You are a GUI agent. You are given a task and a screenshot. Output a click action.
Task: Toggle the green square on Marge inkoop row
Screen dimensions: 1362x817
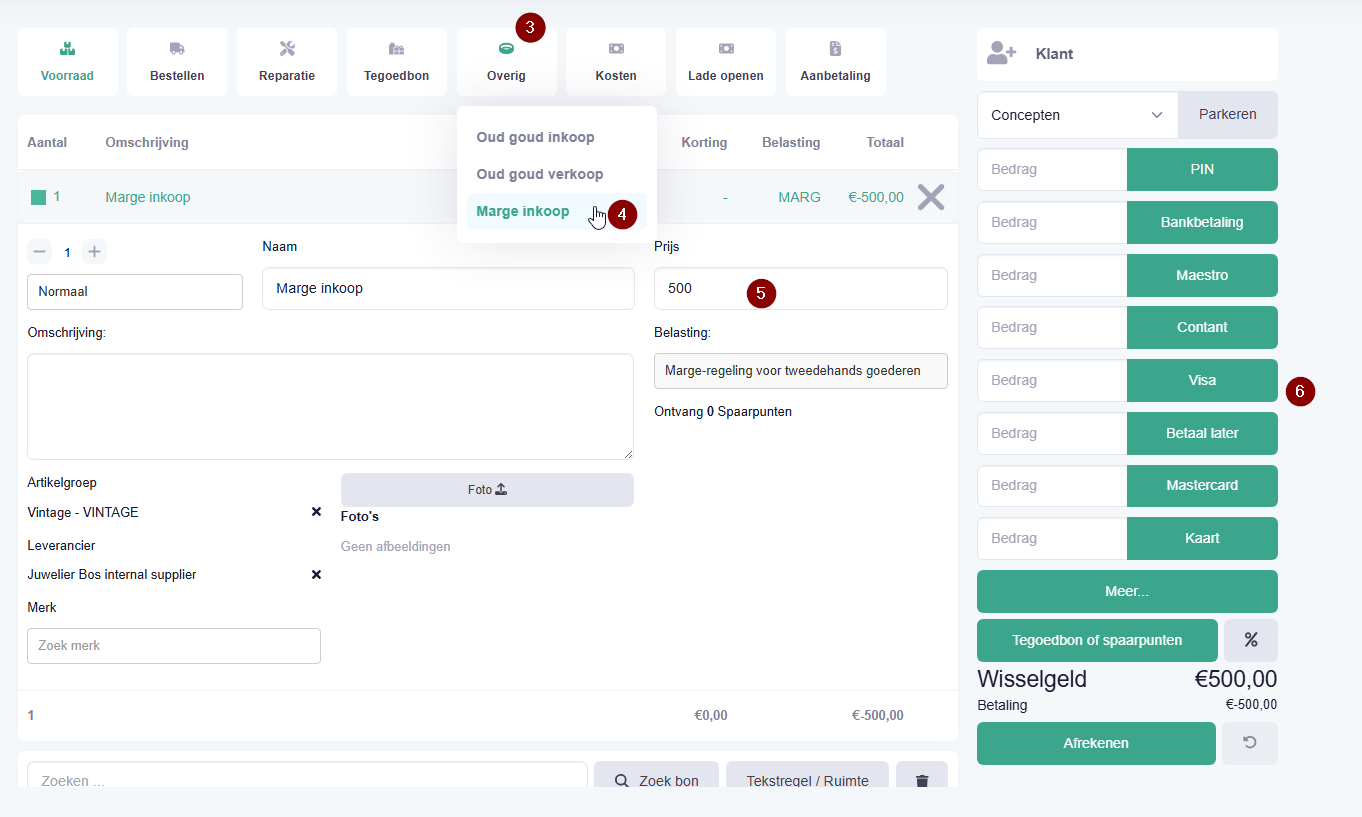coord(38,197)
